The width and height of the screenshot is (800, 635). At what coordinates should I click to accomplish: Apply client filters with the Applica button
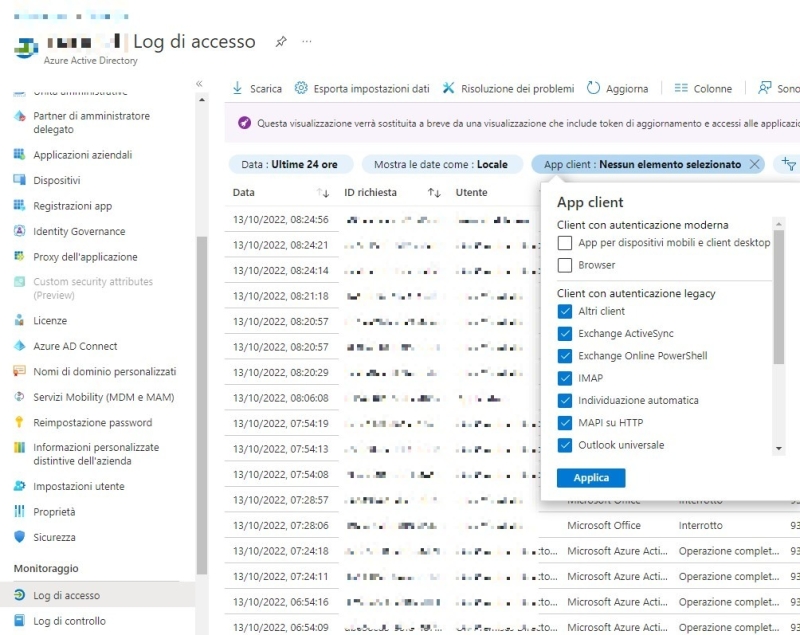590,478
